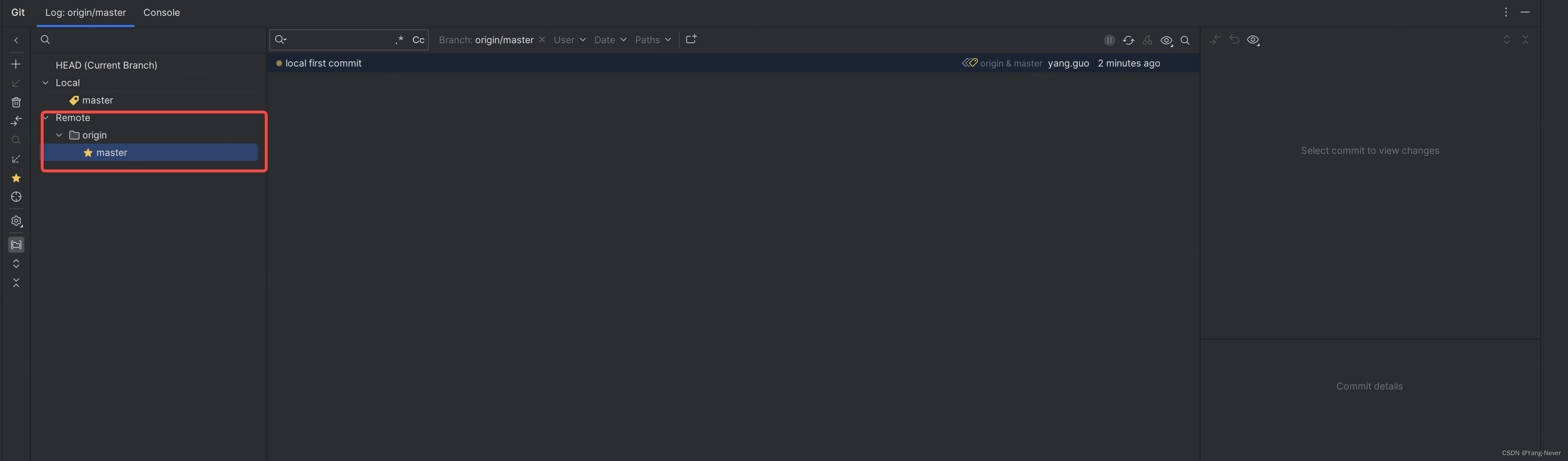Collapse the Remote branches section
The width and height of the screenshot is (1568, 461).
[45, 118]
